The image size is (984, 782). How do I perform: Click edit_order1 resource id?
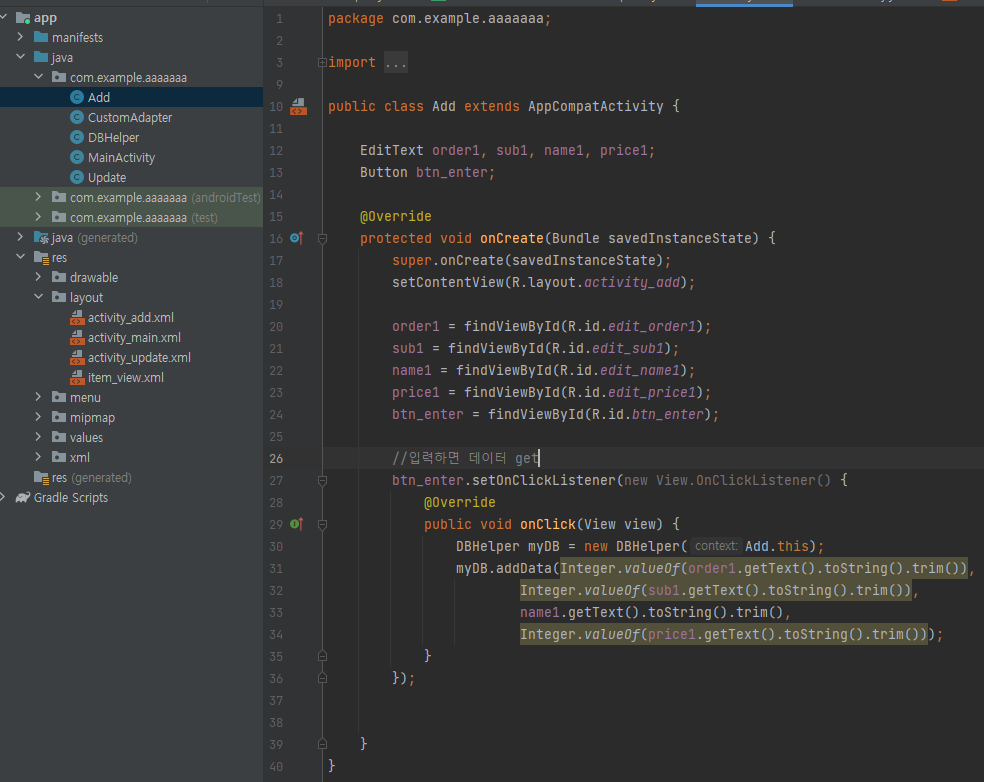[x=652, y=326]
